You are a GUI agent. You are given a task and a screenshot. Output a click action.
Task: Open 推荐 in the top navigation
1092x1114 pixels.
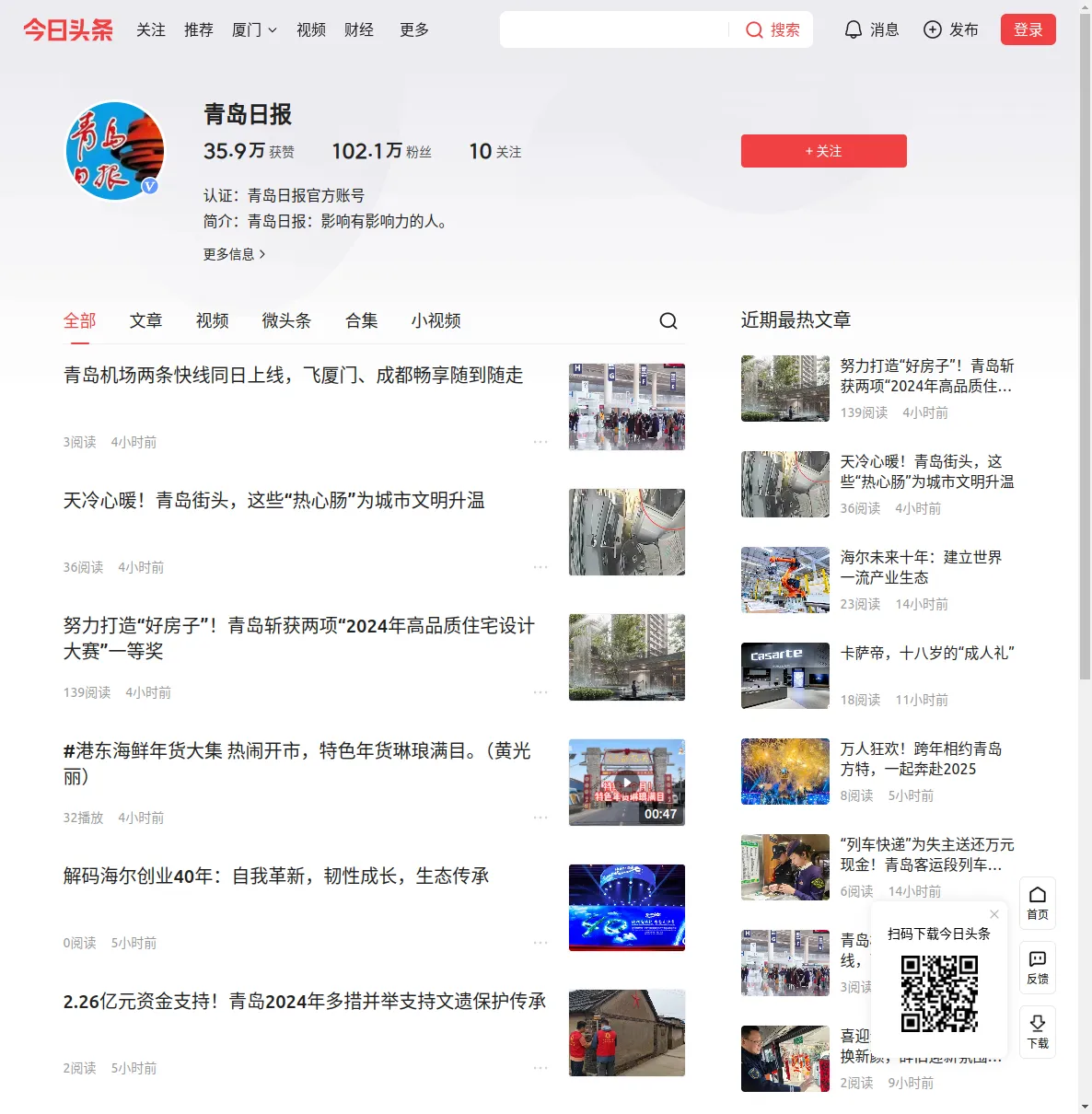[199, 29]
